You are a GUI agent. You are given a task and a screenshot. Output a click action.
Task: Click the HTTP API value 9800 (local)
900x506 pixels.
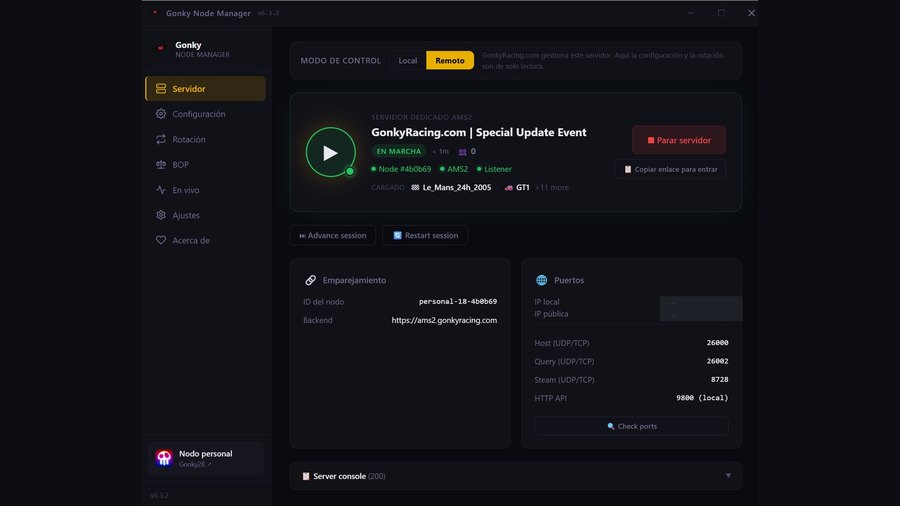point(702,398)
